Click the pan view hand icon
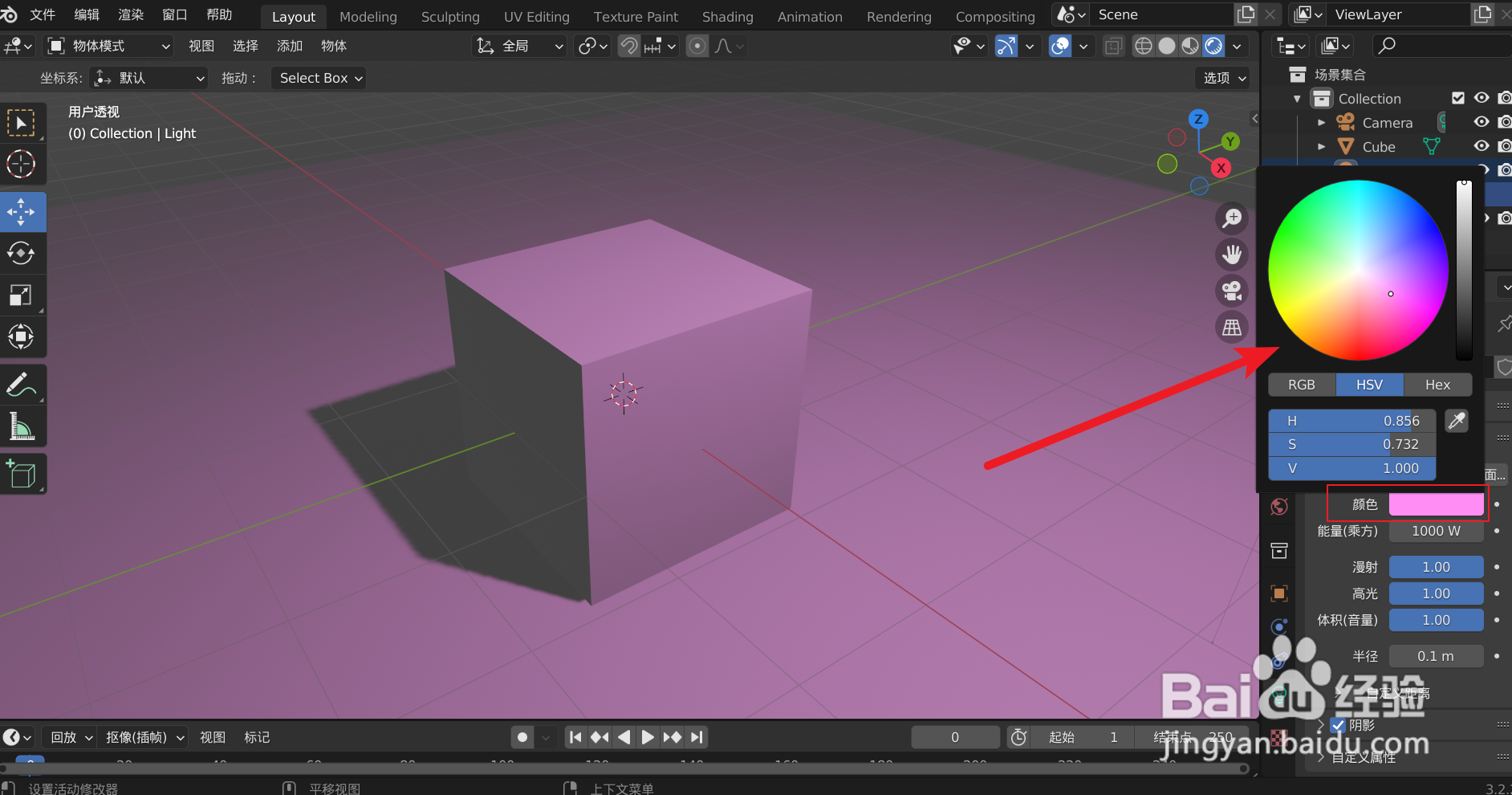 click(x=1232, y=255)
